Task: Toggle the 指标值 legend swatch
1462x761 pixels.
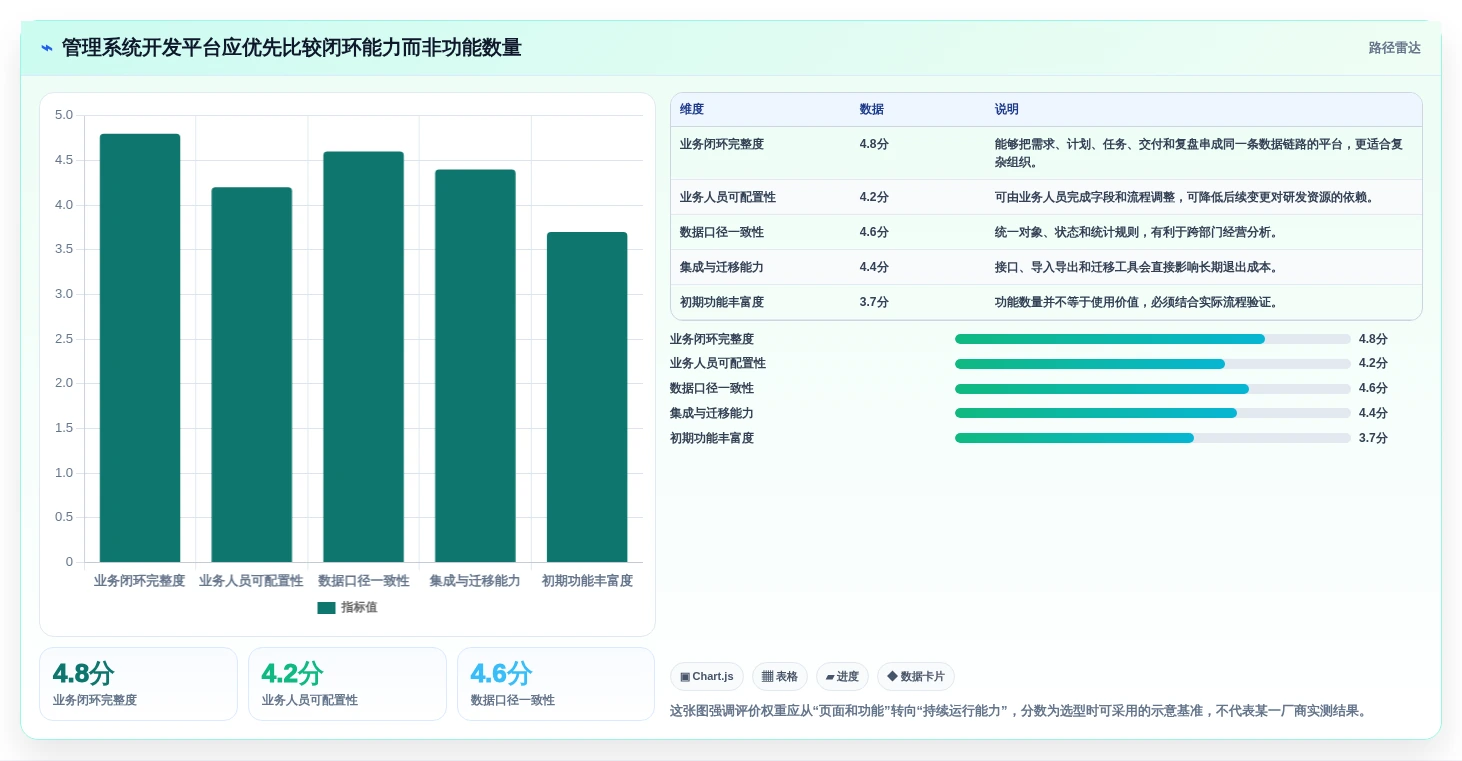Action: (326, 608)
